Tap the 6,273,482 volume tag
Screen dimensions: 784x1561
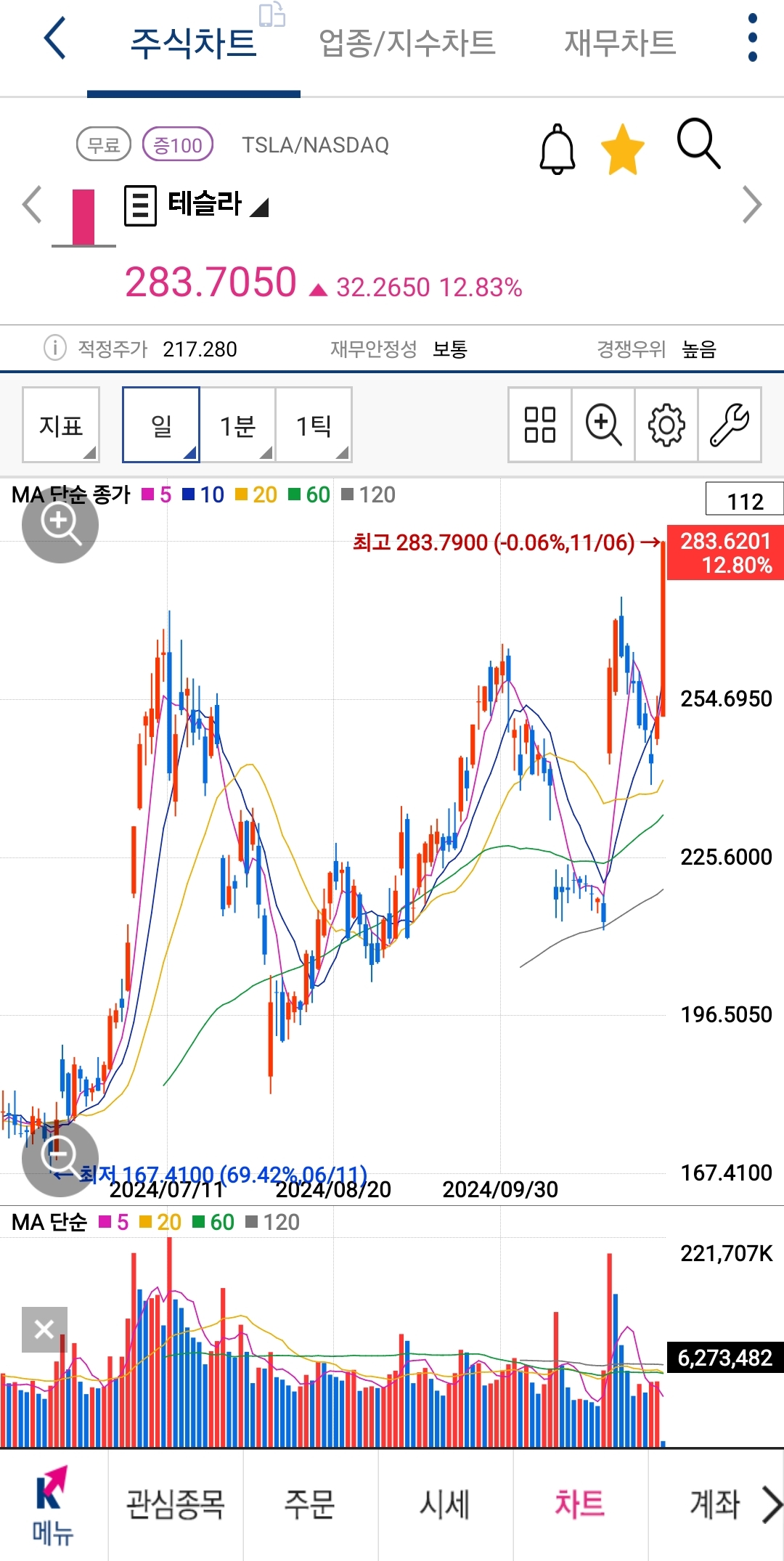(x=725, y=1357)
